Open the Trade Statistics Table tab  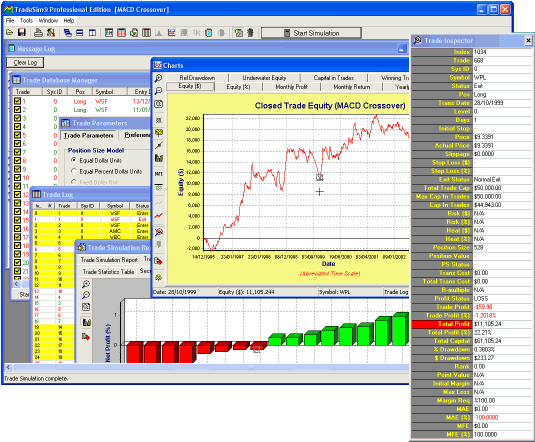[108, 272]
